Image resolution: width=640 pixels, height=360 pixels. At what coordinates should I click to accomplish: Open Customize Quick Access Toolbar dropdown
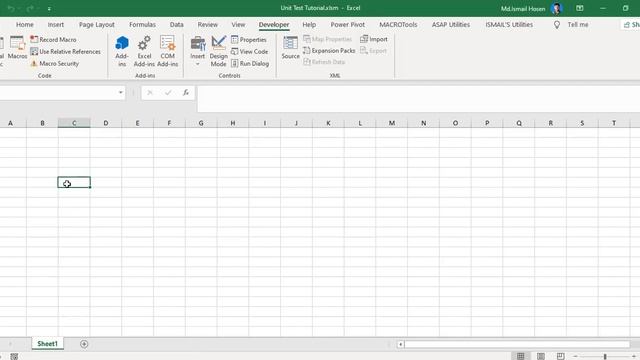[49, 9]
